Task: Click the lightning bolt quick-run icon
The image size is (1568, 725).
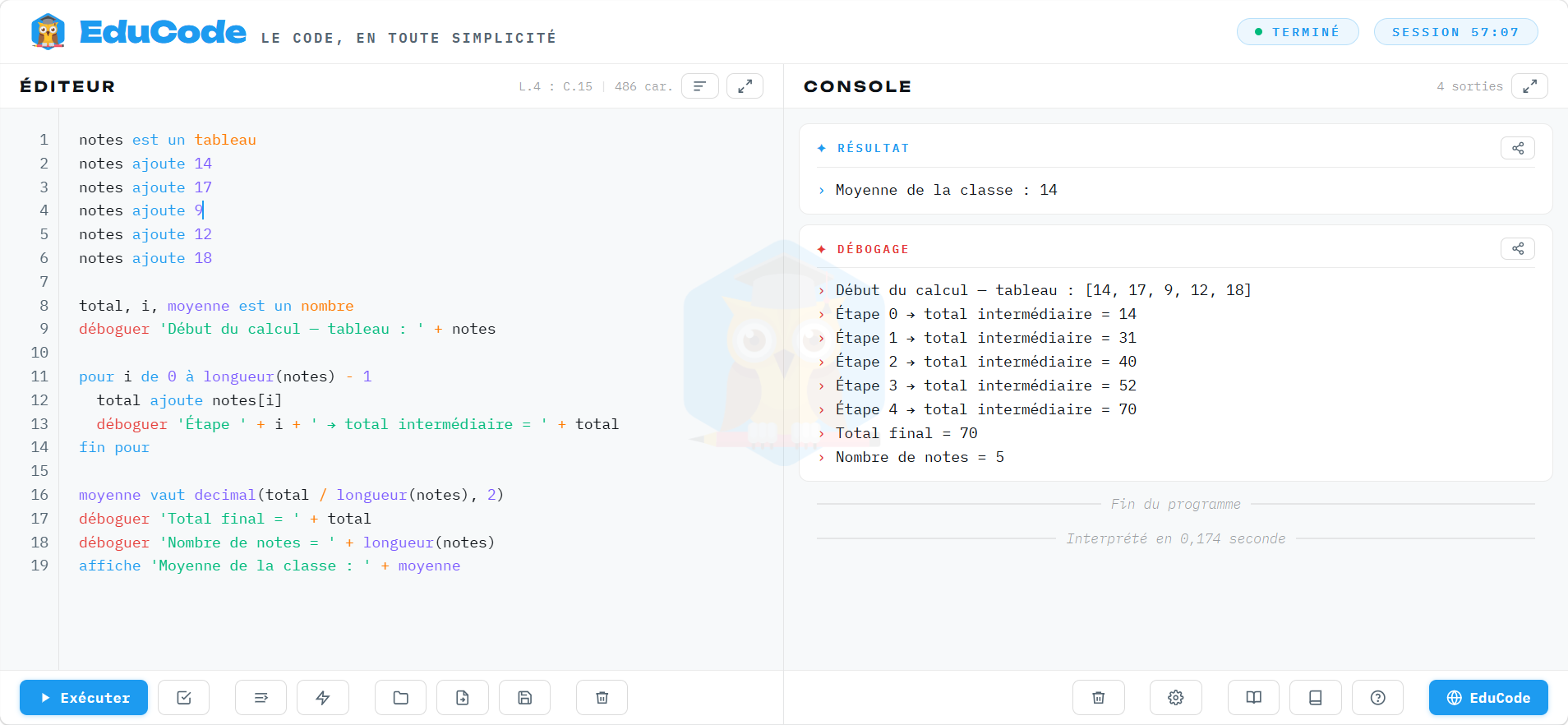Action: tap(323, 698)
